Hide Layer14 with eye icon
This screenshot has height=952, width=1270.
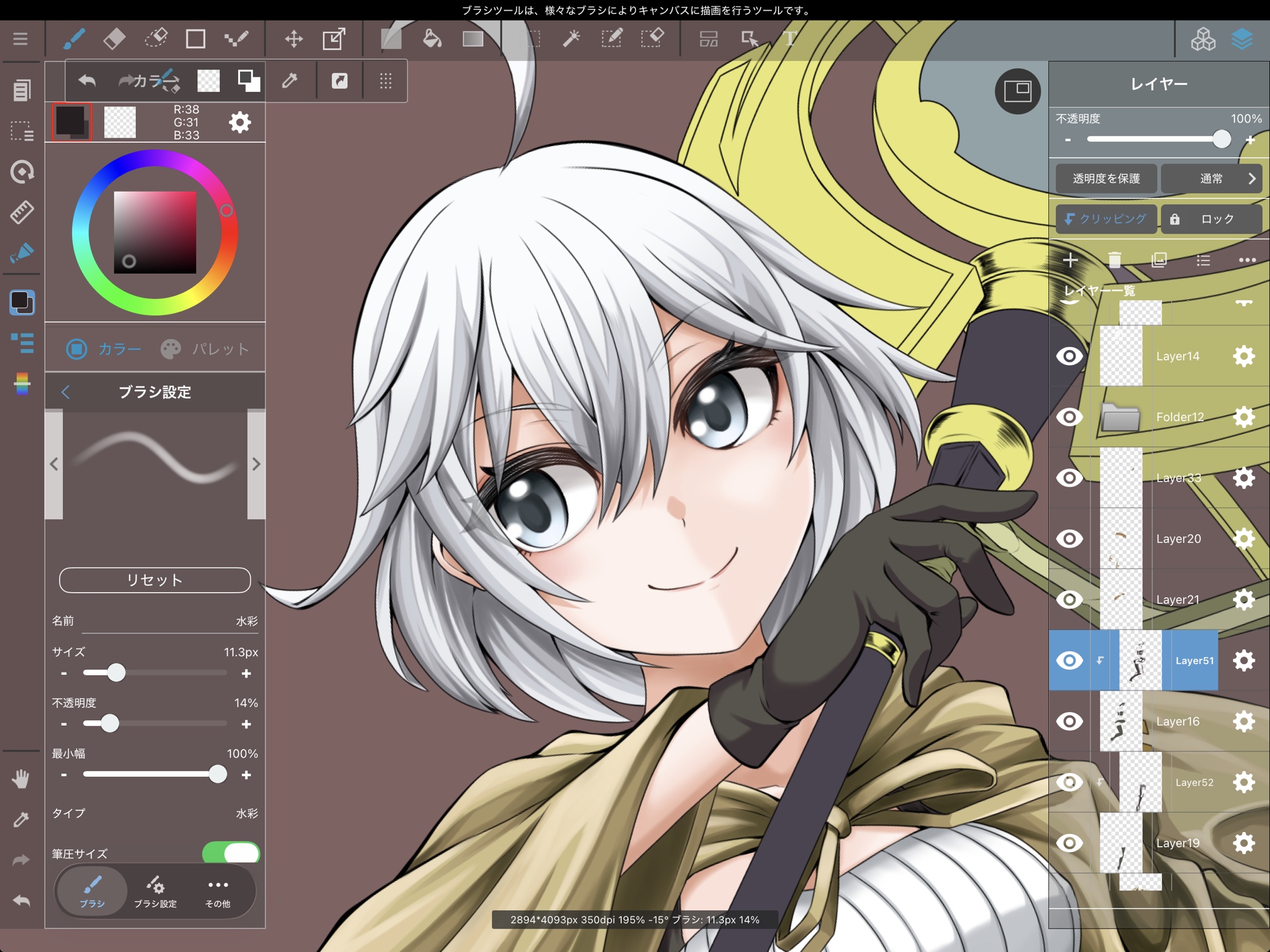pos(1069,356)
